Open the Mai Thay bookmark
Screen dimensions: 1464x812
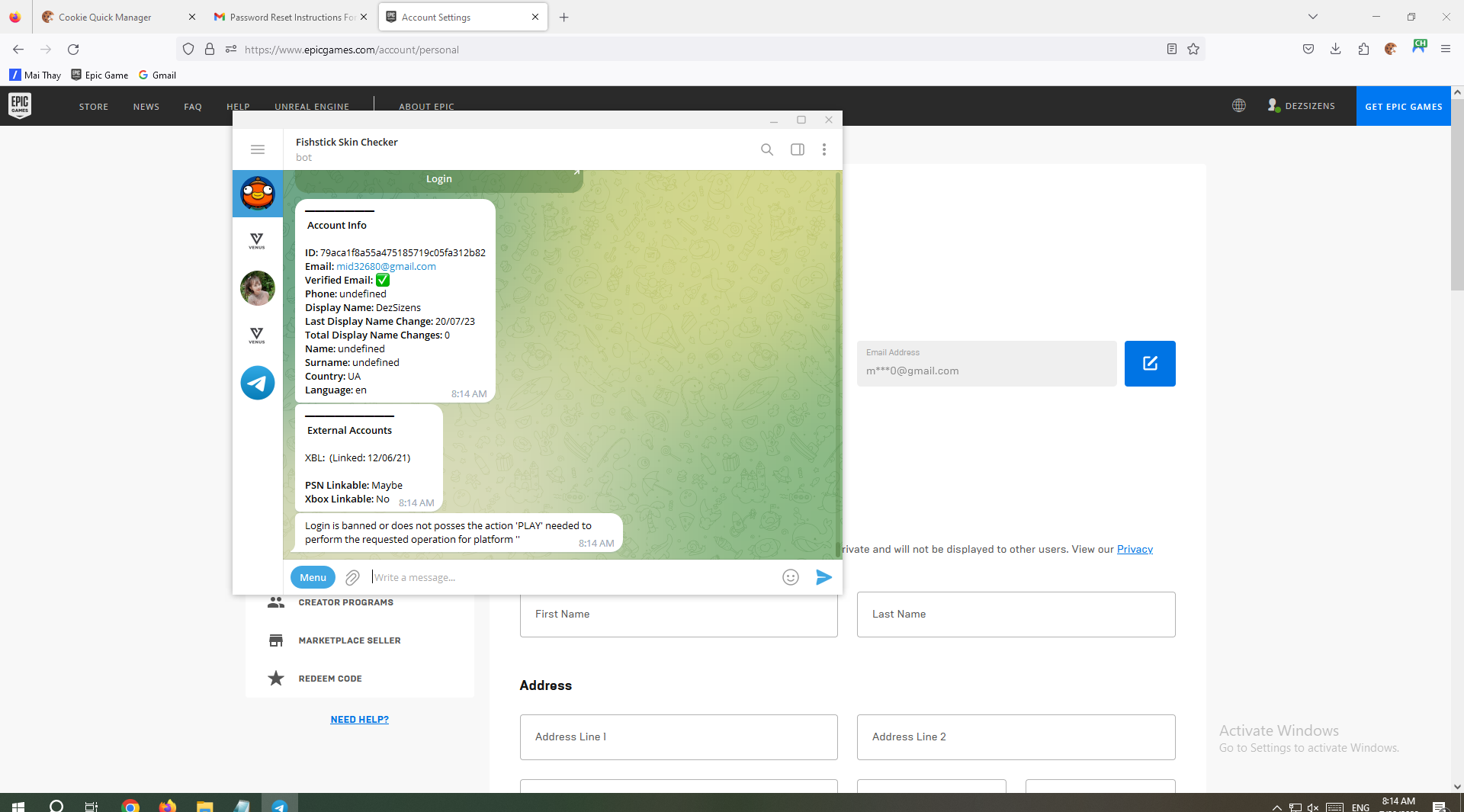pos(35,75)
